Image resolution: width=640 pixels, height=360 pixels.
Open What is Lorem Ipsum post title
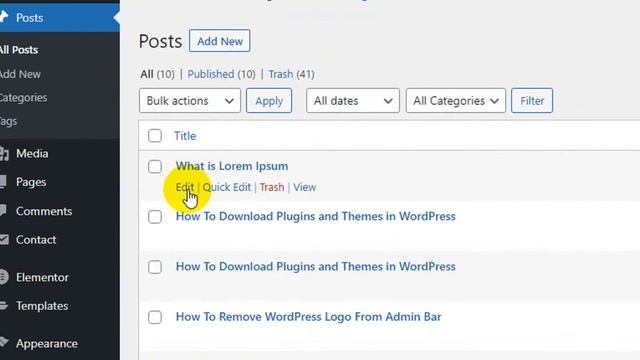[x=232, y=166]
